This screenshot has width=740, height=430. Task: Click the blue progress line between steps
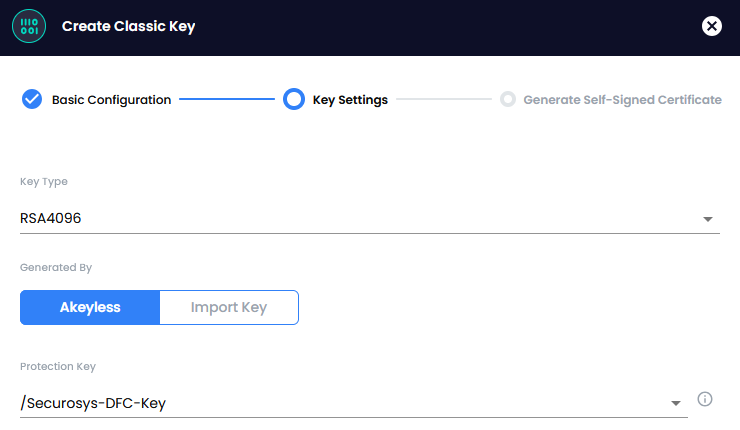(226, 99)
